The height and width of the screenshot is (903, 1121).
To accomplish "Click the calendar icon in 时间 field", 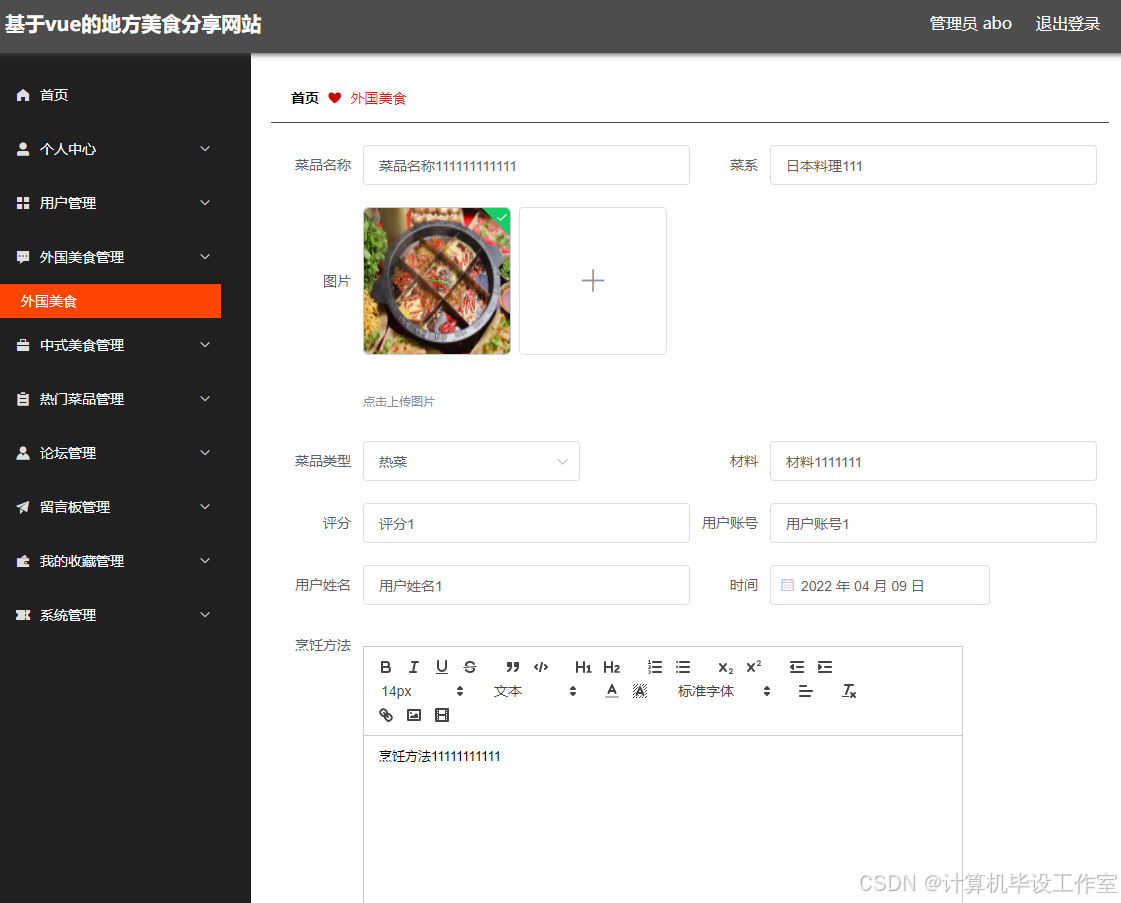I will point(787,586).
